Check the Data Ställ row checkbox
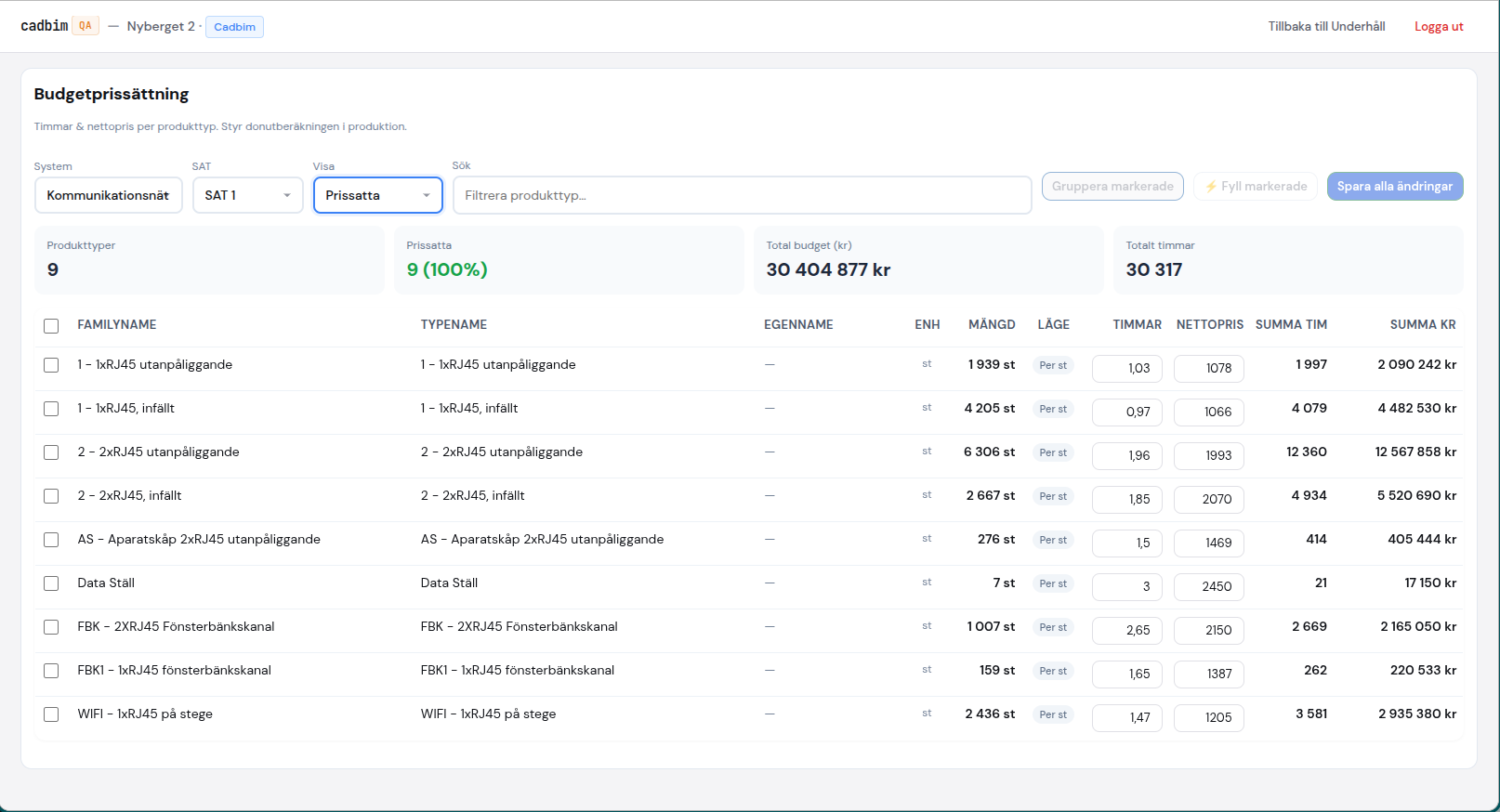 click(51, 583)
